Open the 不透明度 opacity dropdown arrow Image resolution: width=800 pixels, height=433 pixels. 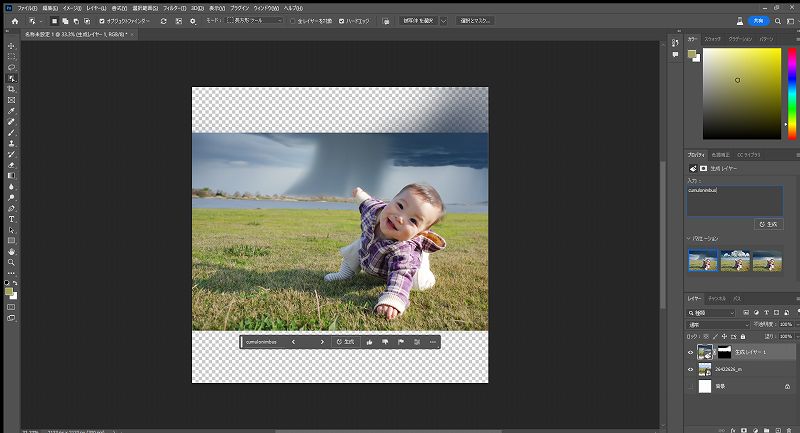pyautogui.click(x=796, y=324)
